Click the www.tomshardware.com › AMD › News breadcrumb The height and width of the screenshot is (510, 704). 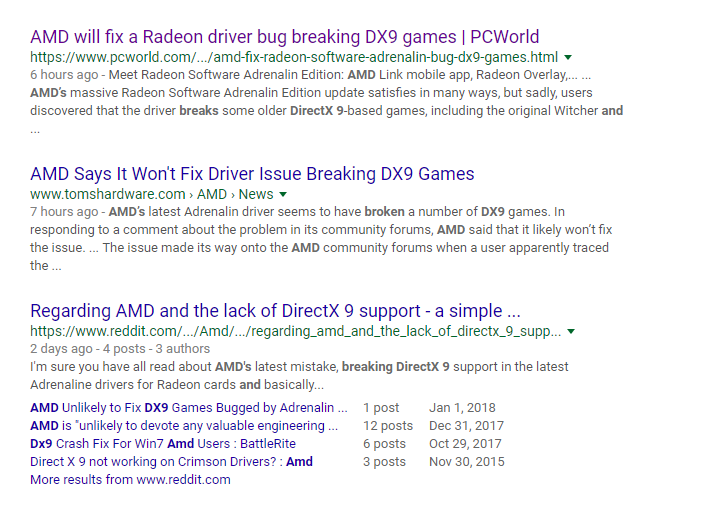click(x=152, y=194)
